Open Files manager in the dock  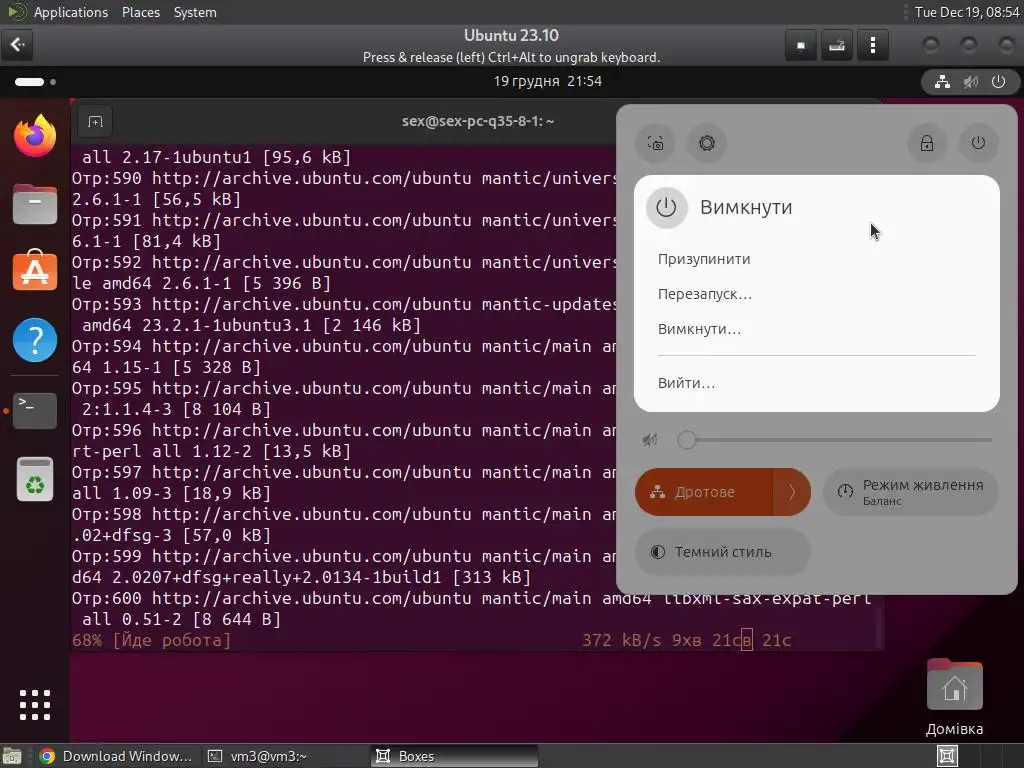coord(35,204)
